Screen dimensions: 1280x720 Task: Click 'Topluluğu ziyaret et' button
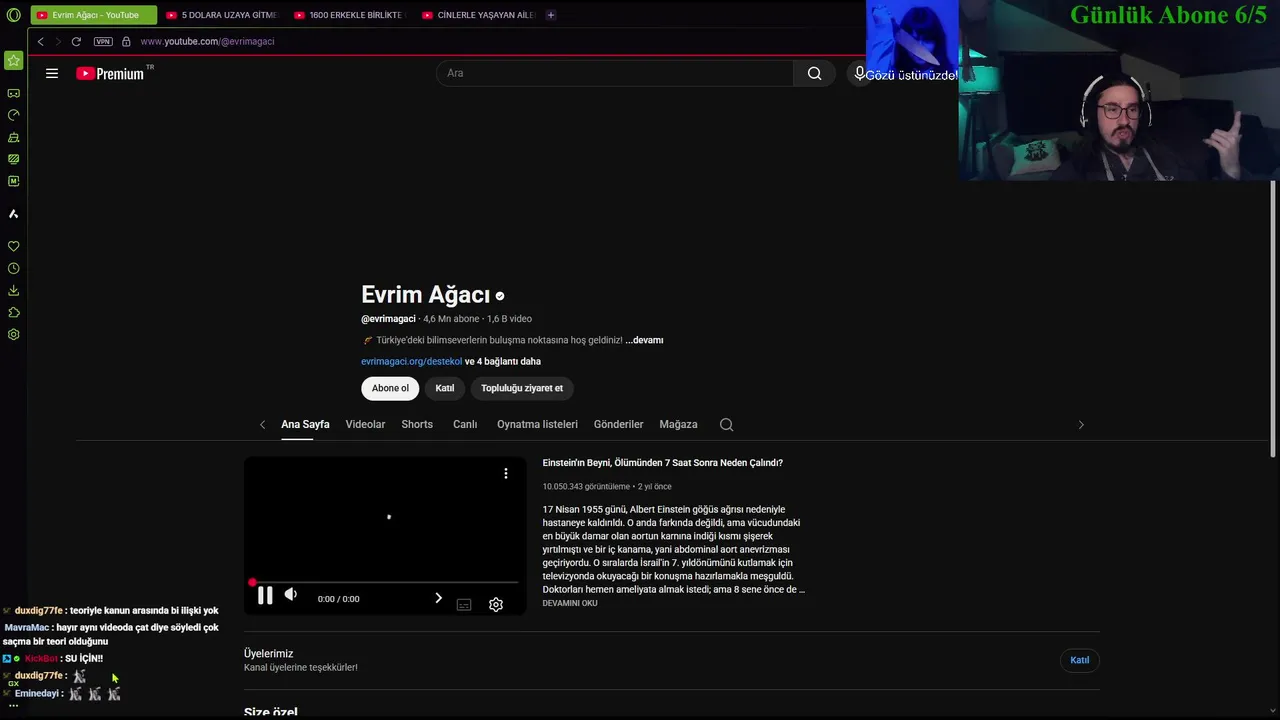pos(522,388)
